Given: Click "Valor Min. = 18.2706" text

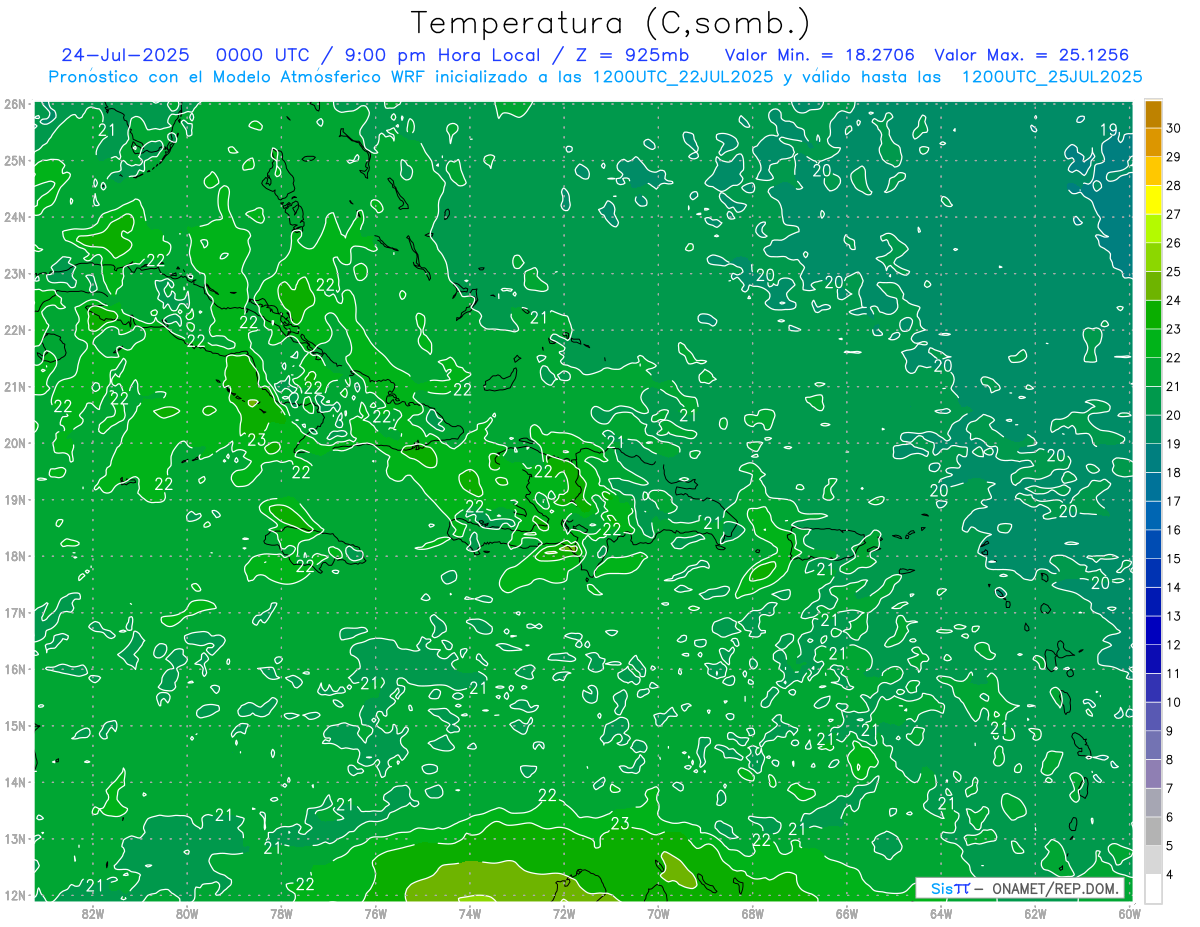Looking at the screenshot, I should point(820,55).
